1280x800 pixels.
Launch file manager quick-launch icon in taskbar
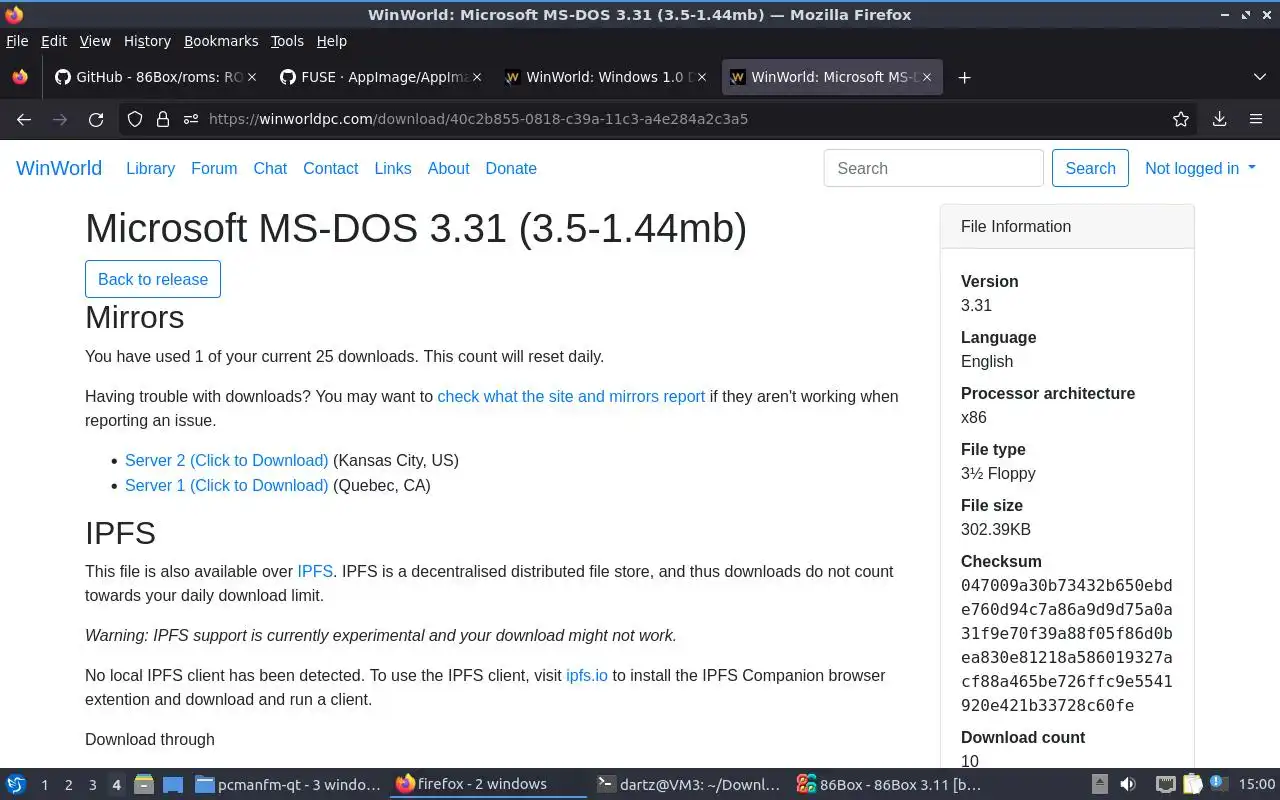144,784
